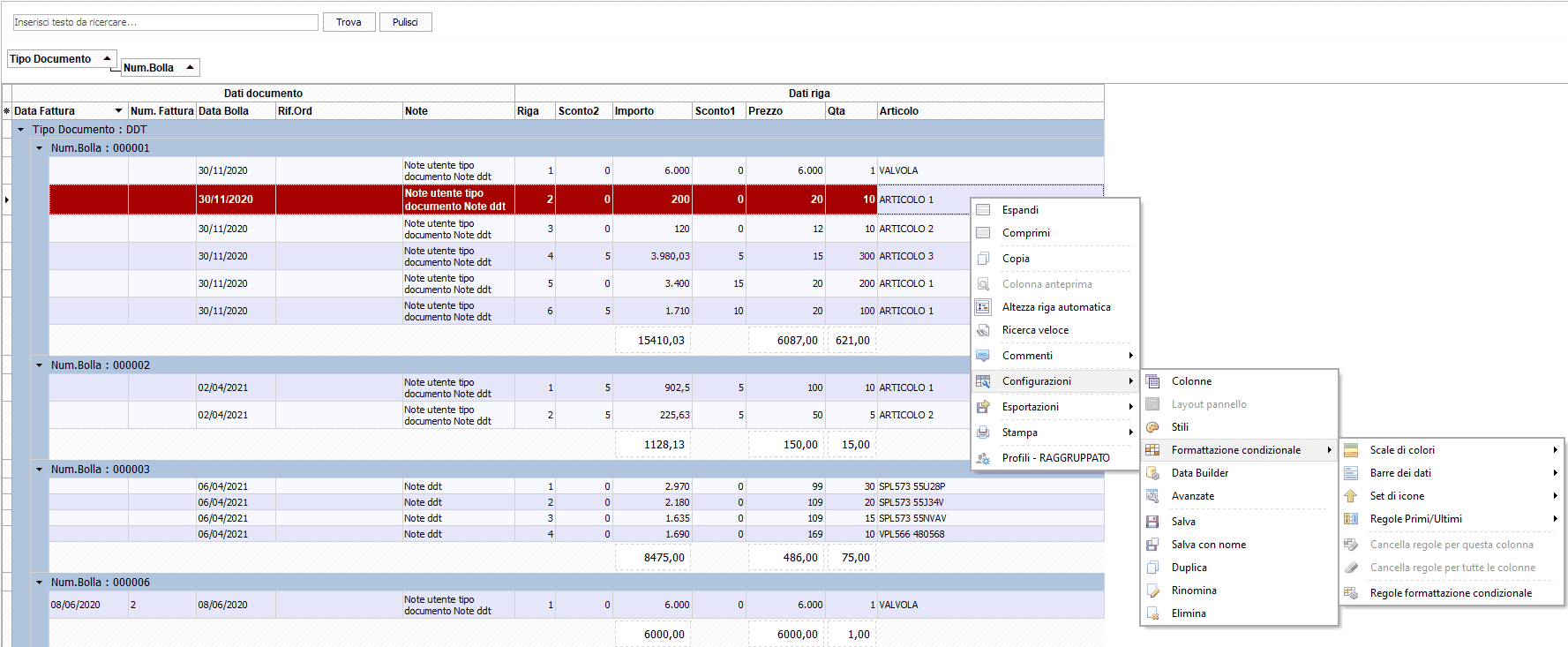Click the Regole Primi/Ultimi icon
This screenshot has width=1568, height=647.
click(1351, 519)
